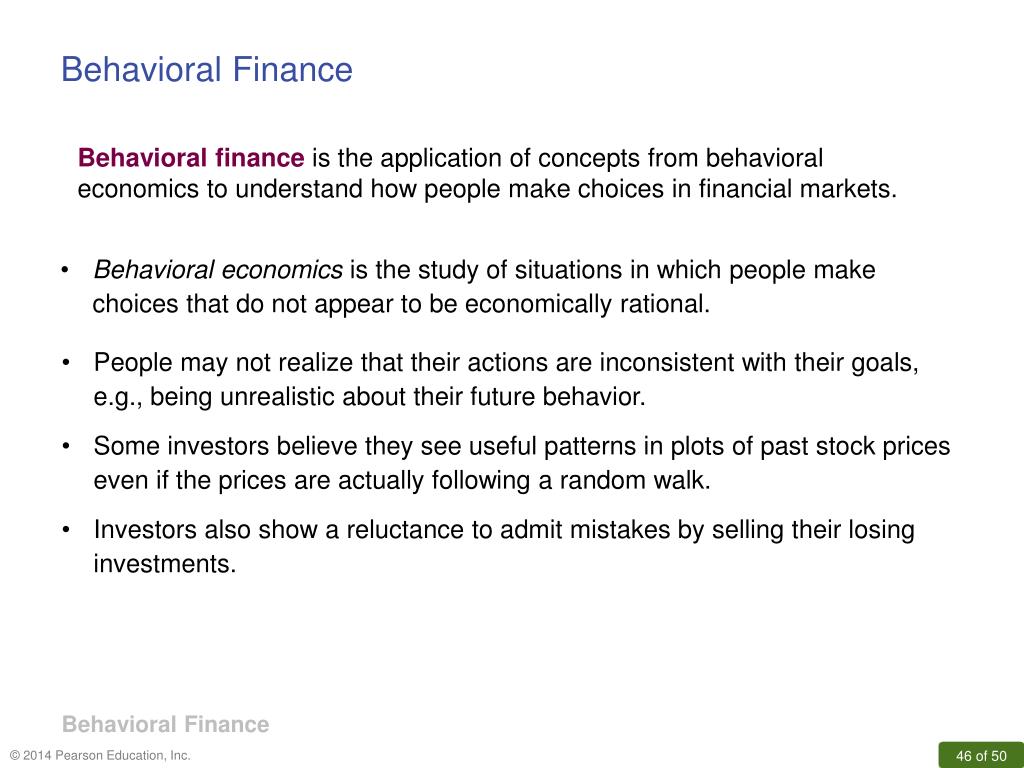The height and width of the screenshot is (768, 1024).
Task: Click the phrase financial markets
Action: (797, 189)
